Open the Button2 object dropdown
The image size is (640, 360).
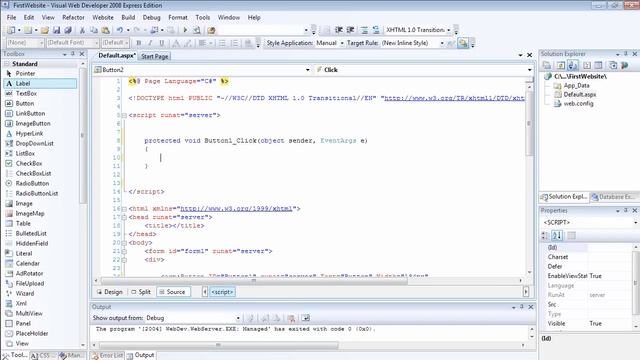[307, 70]
